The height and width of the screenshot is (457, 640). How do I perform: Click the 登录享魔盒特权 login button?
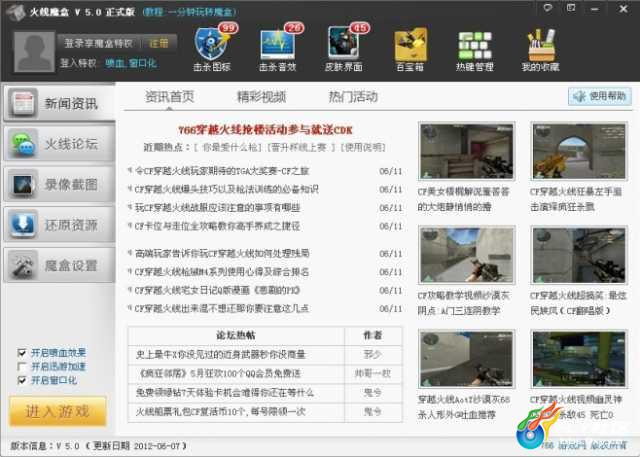click(x=98, y=43)
